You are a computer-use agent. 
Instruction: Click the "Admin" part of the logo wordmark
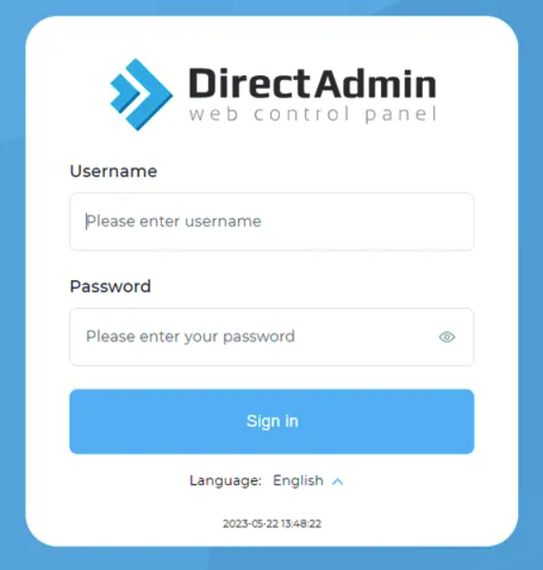pyautogui.click(x=375, y=83)
